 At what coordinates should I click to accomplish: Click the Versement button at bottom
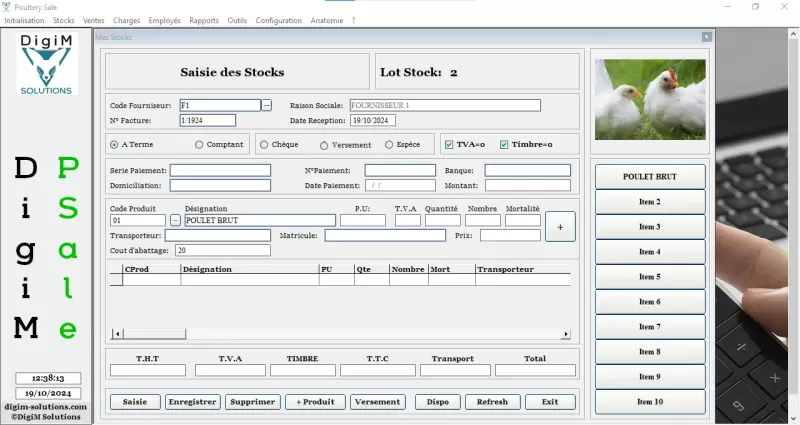377,402
